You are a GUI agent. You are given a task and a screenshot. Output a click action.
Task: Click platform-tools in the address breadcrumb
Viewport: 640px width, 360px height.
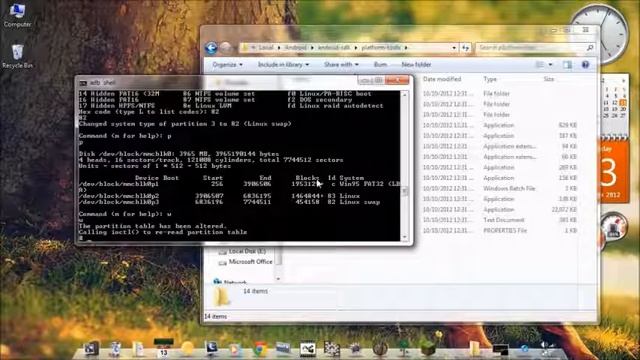coord(381,48)
